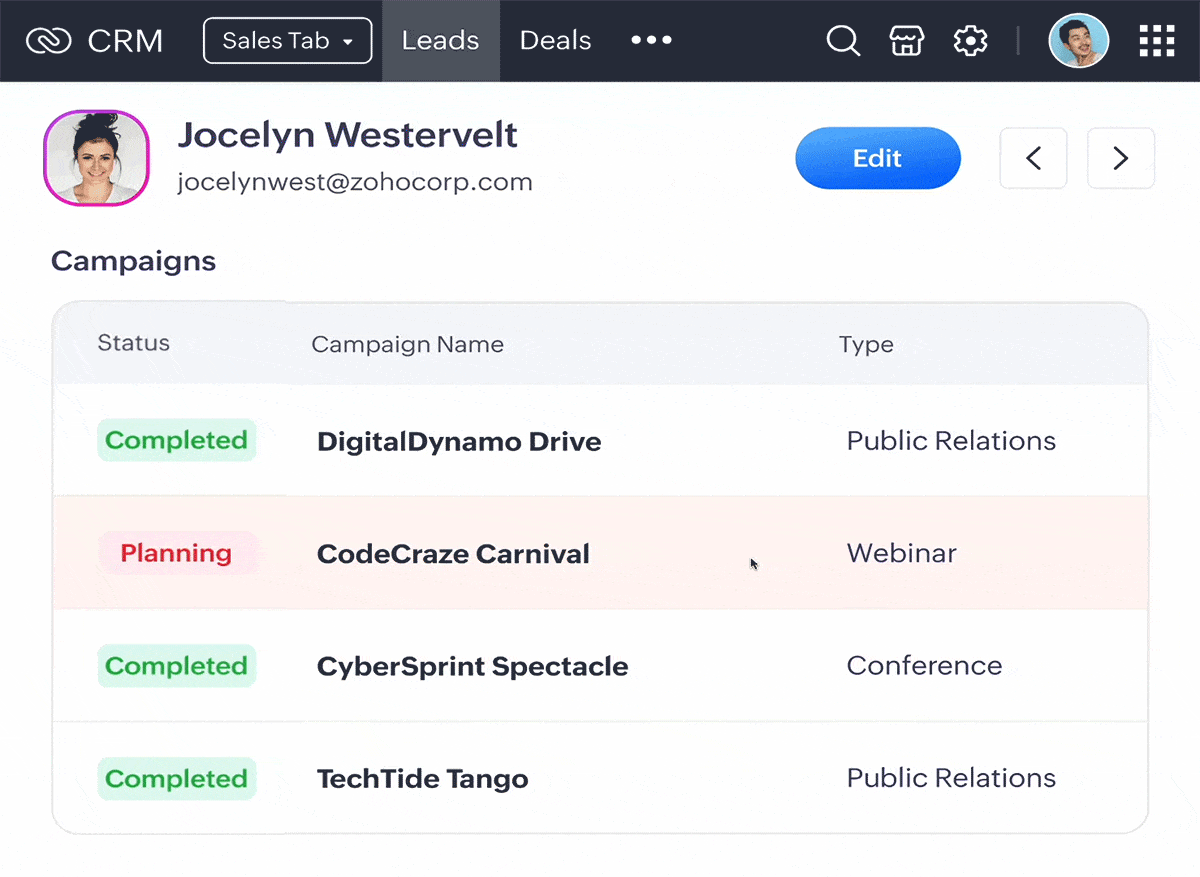Go to next lead with right arrow
1200x877 pixels.
[x=1120, y=158]
